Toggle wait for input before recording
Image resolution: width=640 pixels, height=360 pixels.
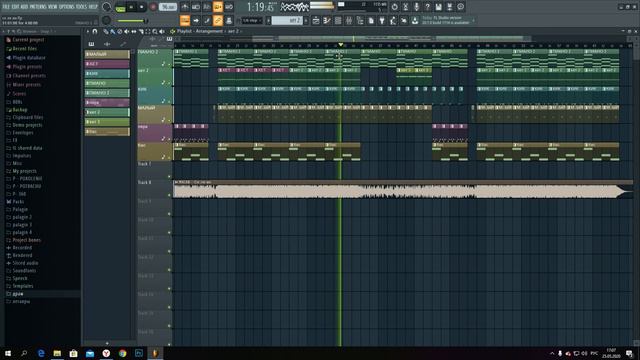tap(196, 7)
